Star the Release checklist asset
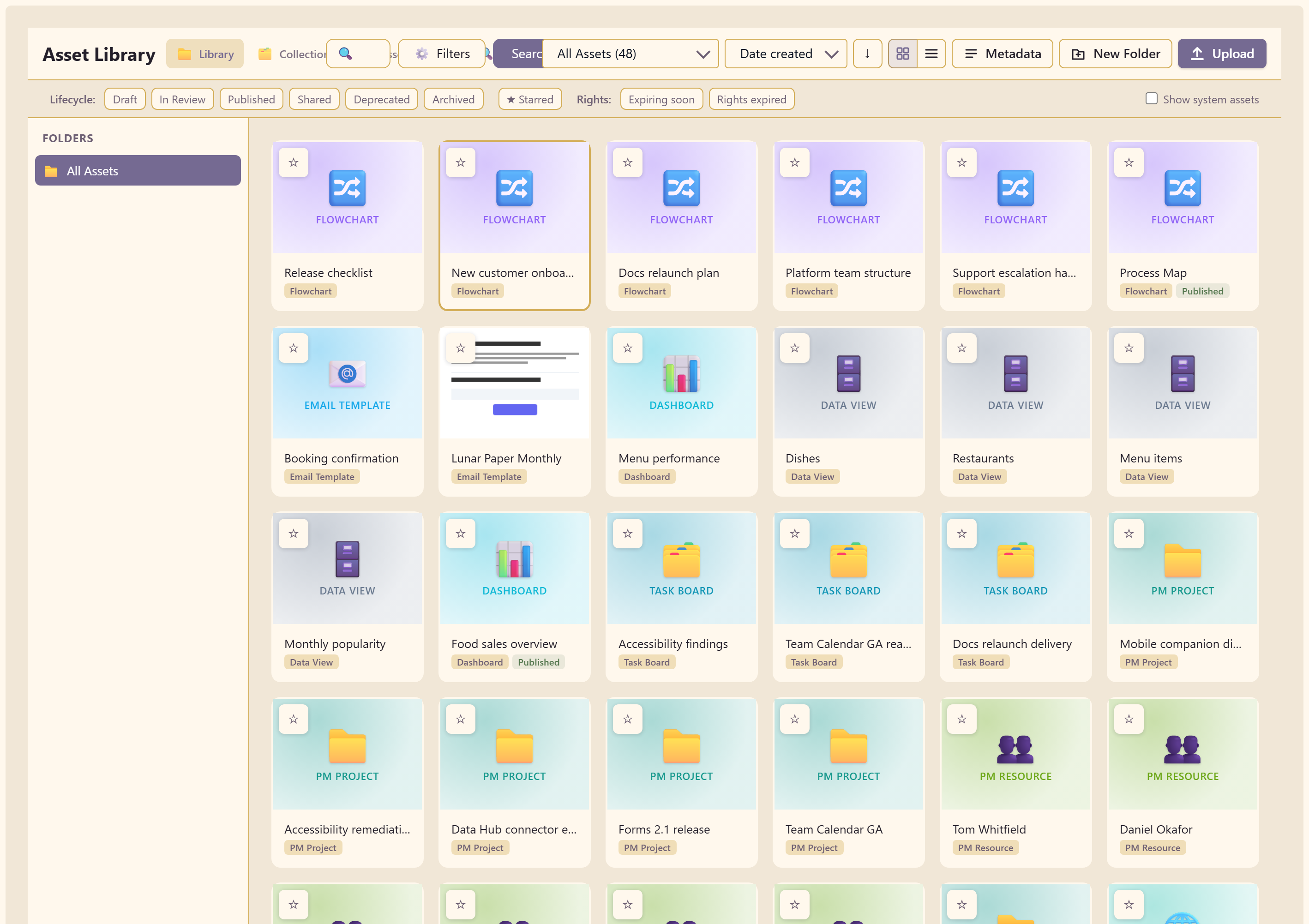Image resolution: width=1309 pixels, height=924 pixels. [x=293, y=162]
